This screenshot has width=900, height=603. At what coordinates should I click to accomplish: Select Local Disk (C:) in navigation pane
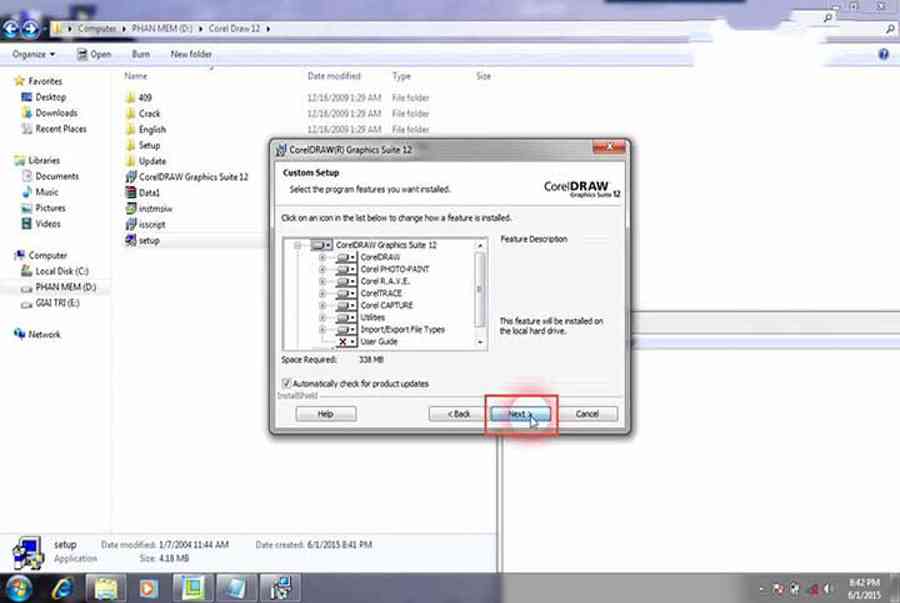61,271
